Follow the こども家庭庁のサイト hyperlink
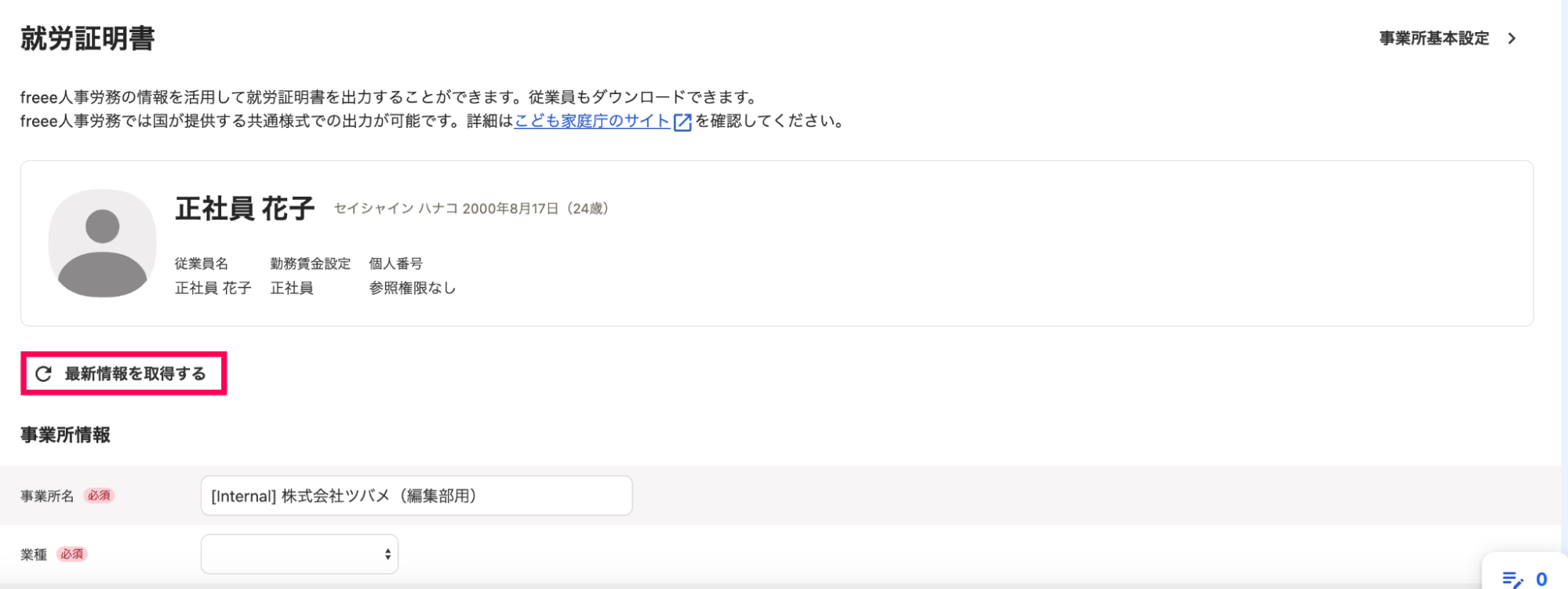 pyautogui.click(x=592, y=121)
